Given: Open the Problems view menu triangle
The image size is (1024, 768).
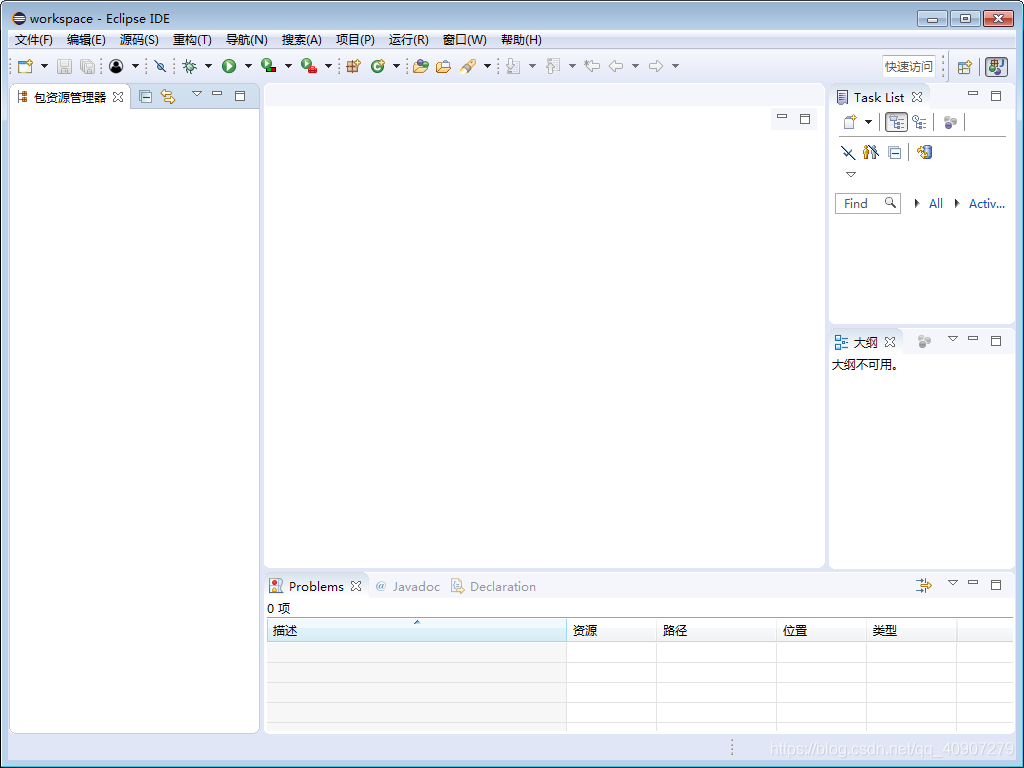Looking at the screenshot, I should point(953,583).
